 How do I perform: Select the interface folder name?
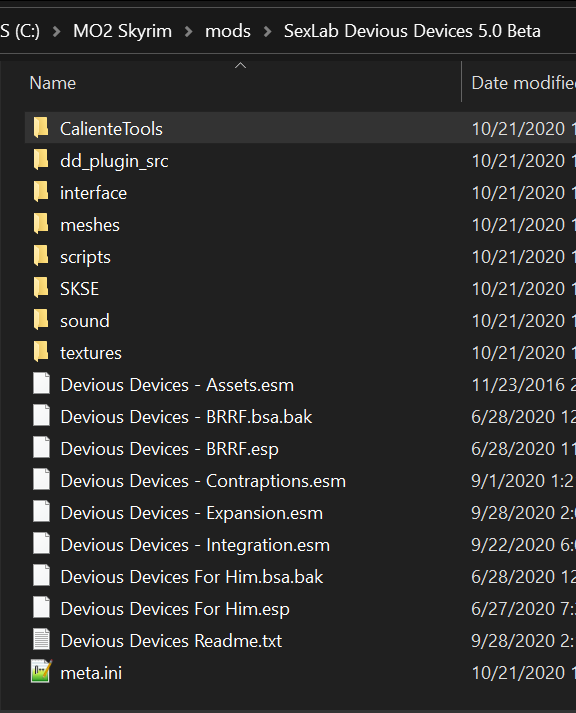[93, 193]
